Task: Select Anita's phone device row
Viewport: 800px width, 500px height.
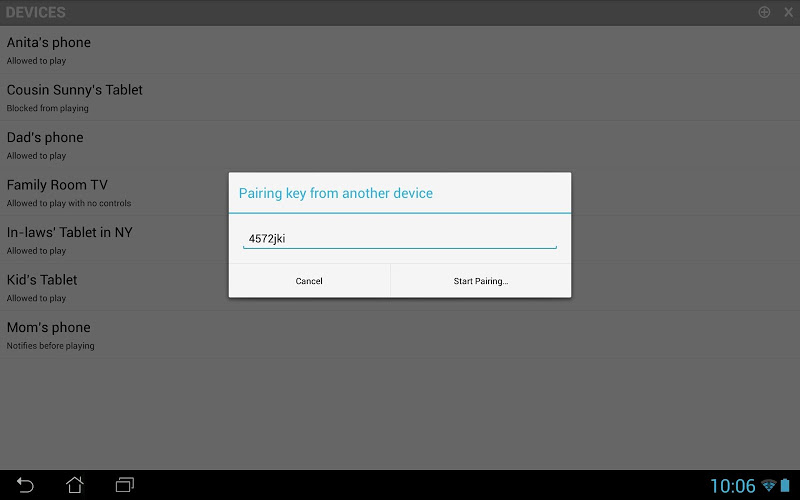Action: (400, 49)
